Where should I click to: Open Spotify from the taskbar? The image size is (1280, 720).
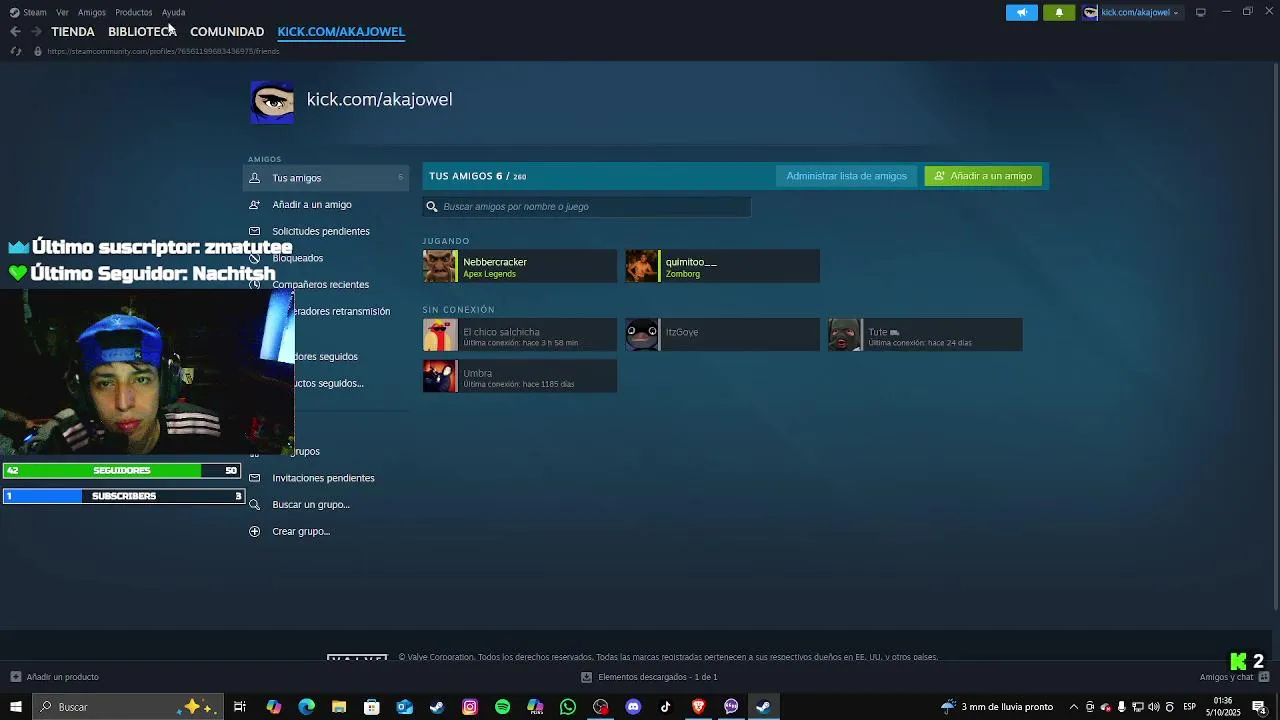tap(502, 707)
